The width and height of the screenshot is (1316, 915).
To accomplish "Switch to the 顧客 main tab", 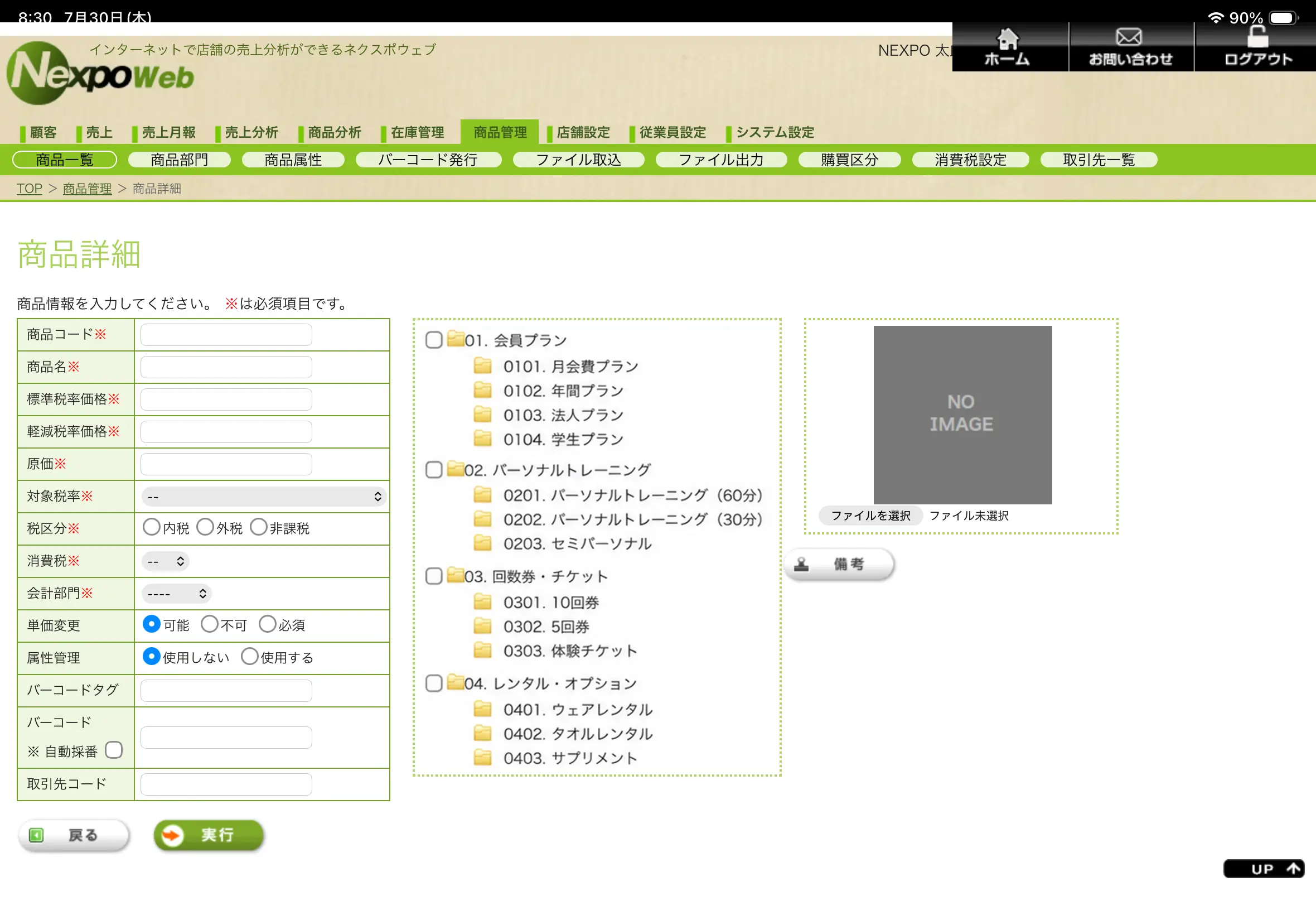I will tap(38, 132).
